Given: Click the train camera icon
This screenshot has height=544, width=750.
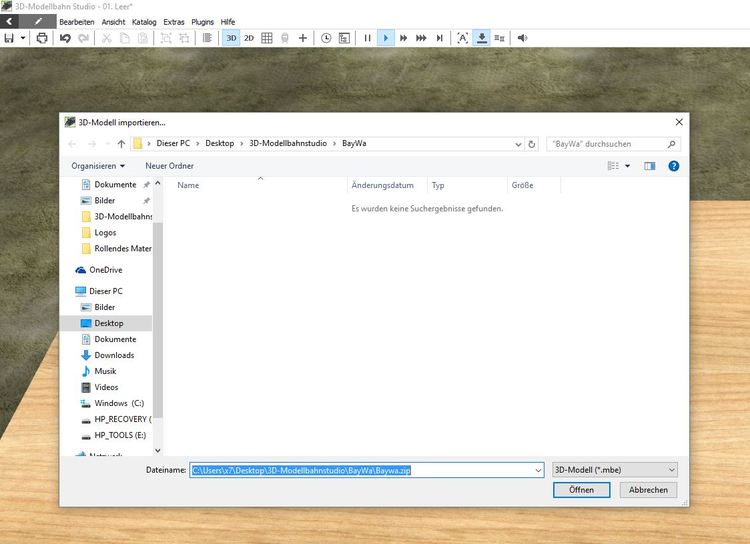Looking at the screenshot, I should [x=285, y=38].
